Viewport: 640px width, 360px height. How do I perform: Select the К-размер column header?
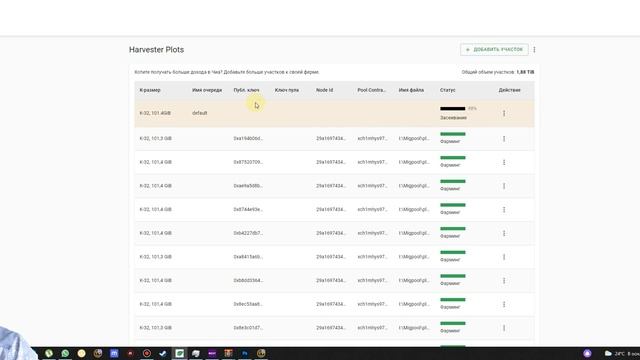click(150, 90)
